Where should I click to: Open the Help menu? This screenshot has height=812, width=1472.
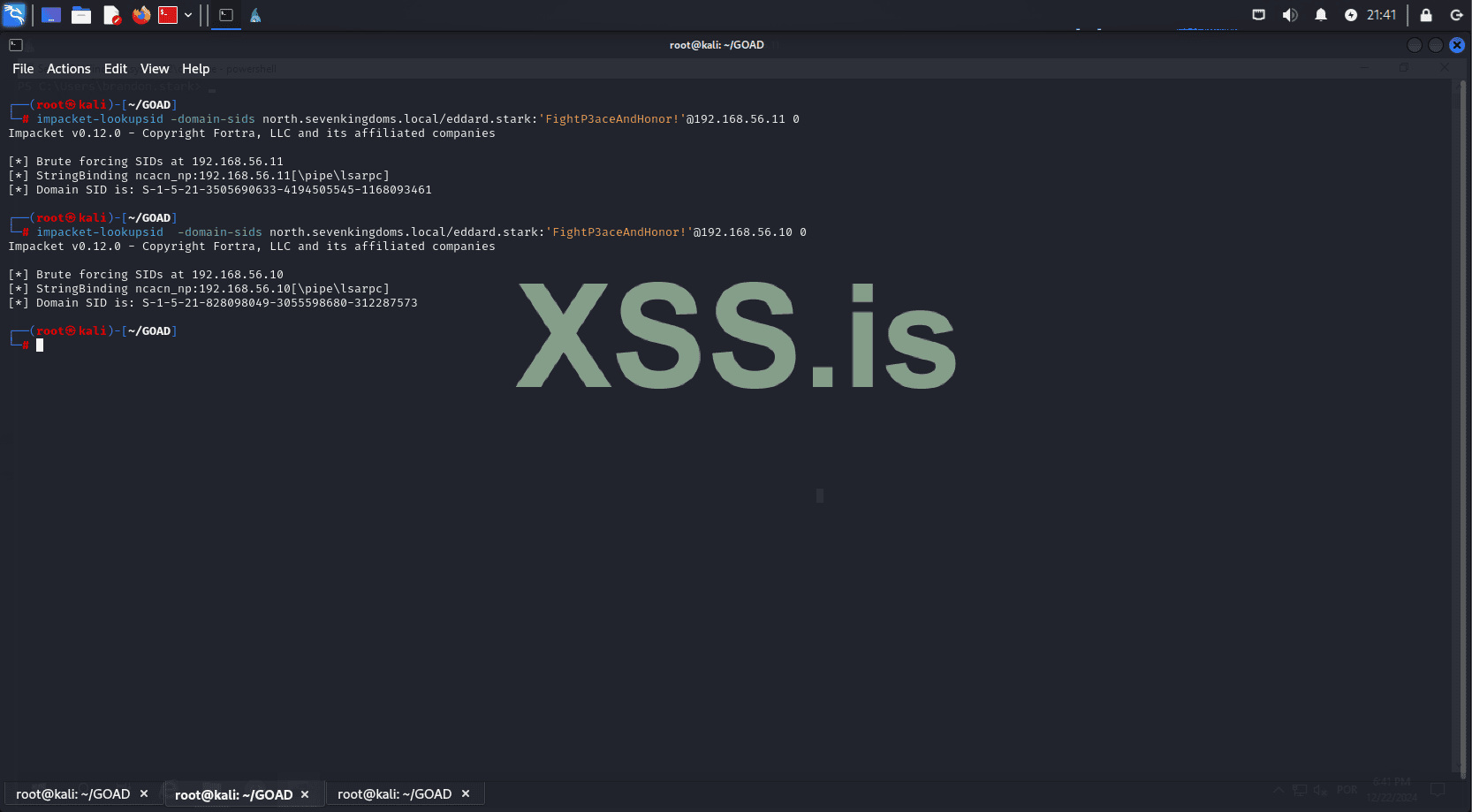[x=196, y=69]
